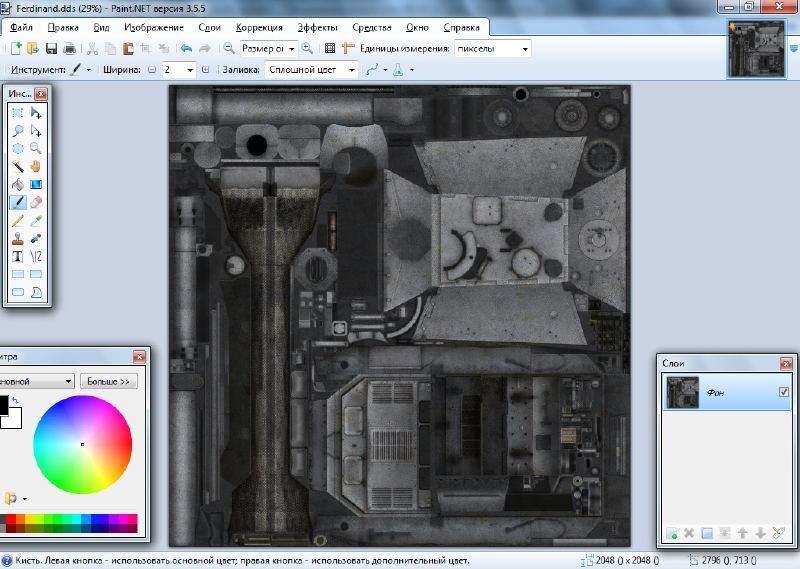
Task: Toggle visibility checkbox of Фон layer
Action: coord(784,392)
